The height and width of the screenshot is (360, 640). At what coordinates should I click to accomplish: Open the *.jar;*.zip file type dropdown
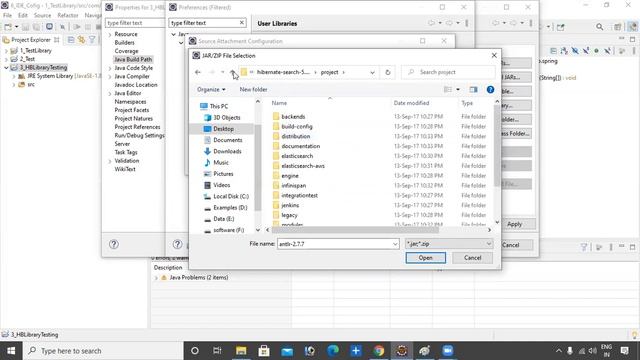pyautogui.click(x=449, y=244)
